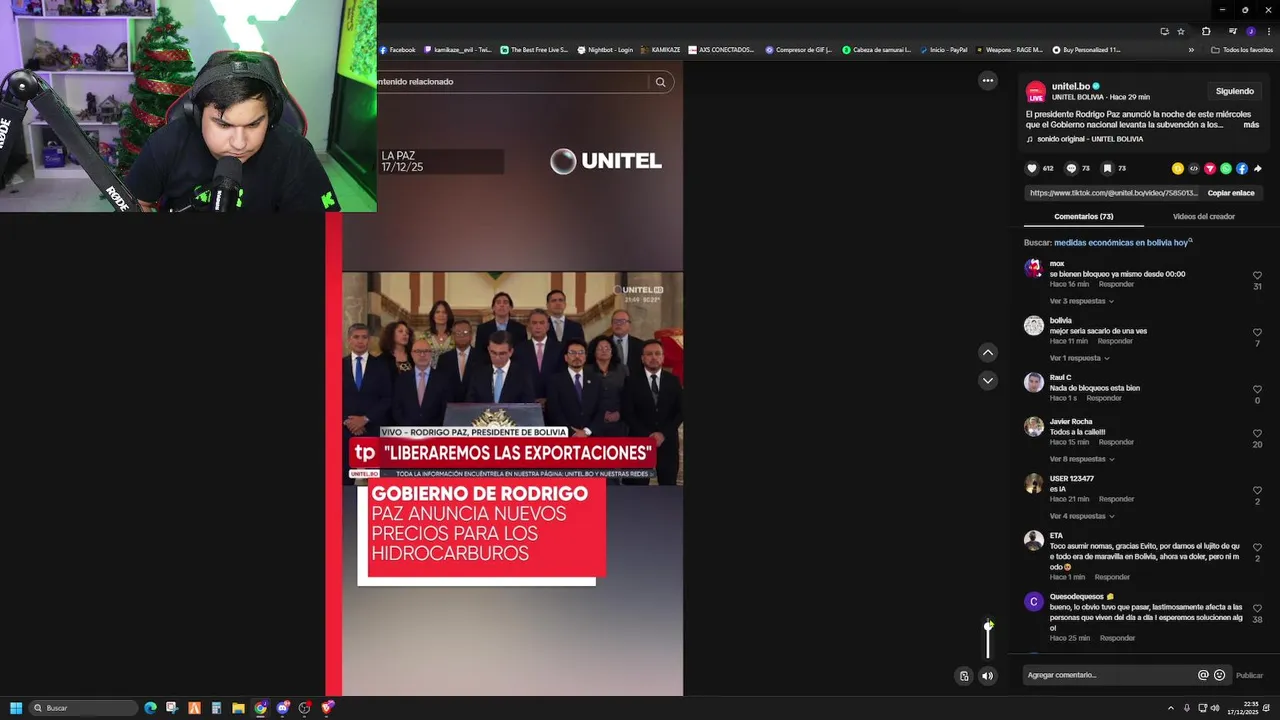The height and width of the screenshot is (720, 1280).
Task: Open the three-dots video options menu
Action: [x=988, y=81]
